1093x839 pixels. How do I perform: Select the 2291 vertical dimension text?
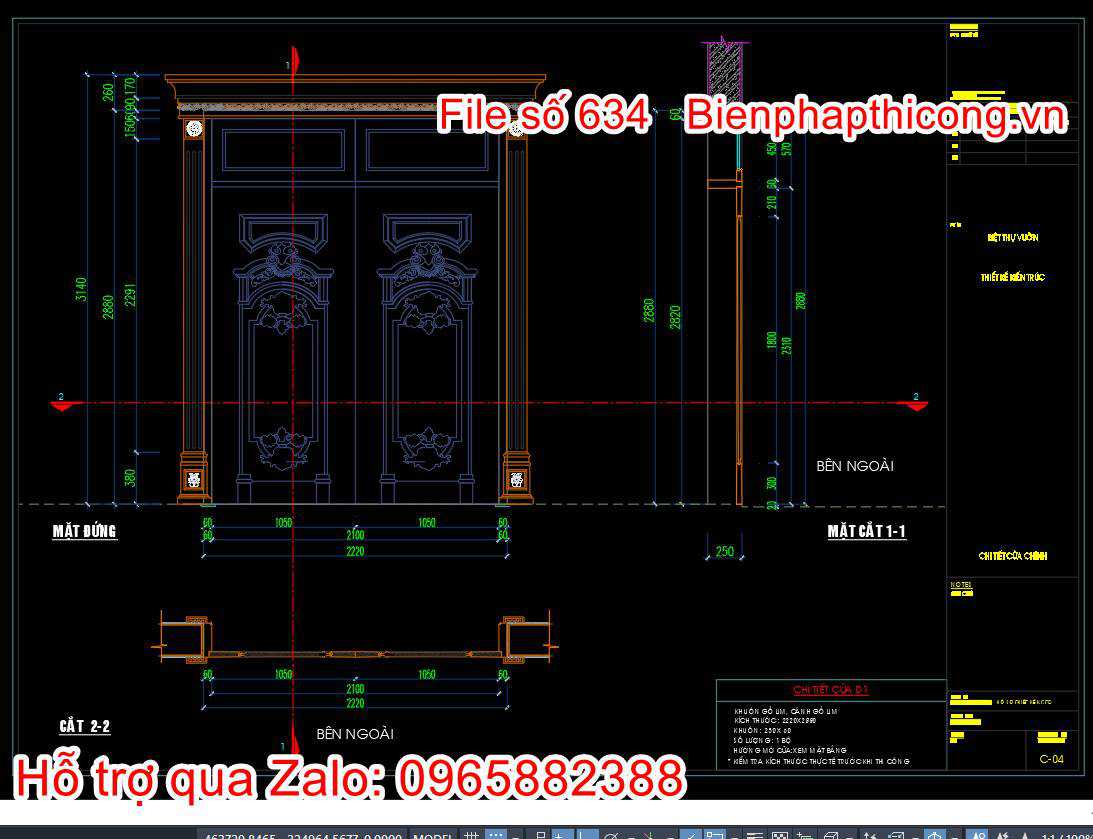130,294
